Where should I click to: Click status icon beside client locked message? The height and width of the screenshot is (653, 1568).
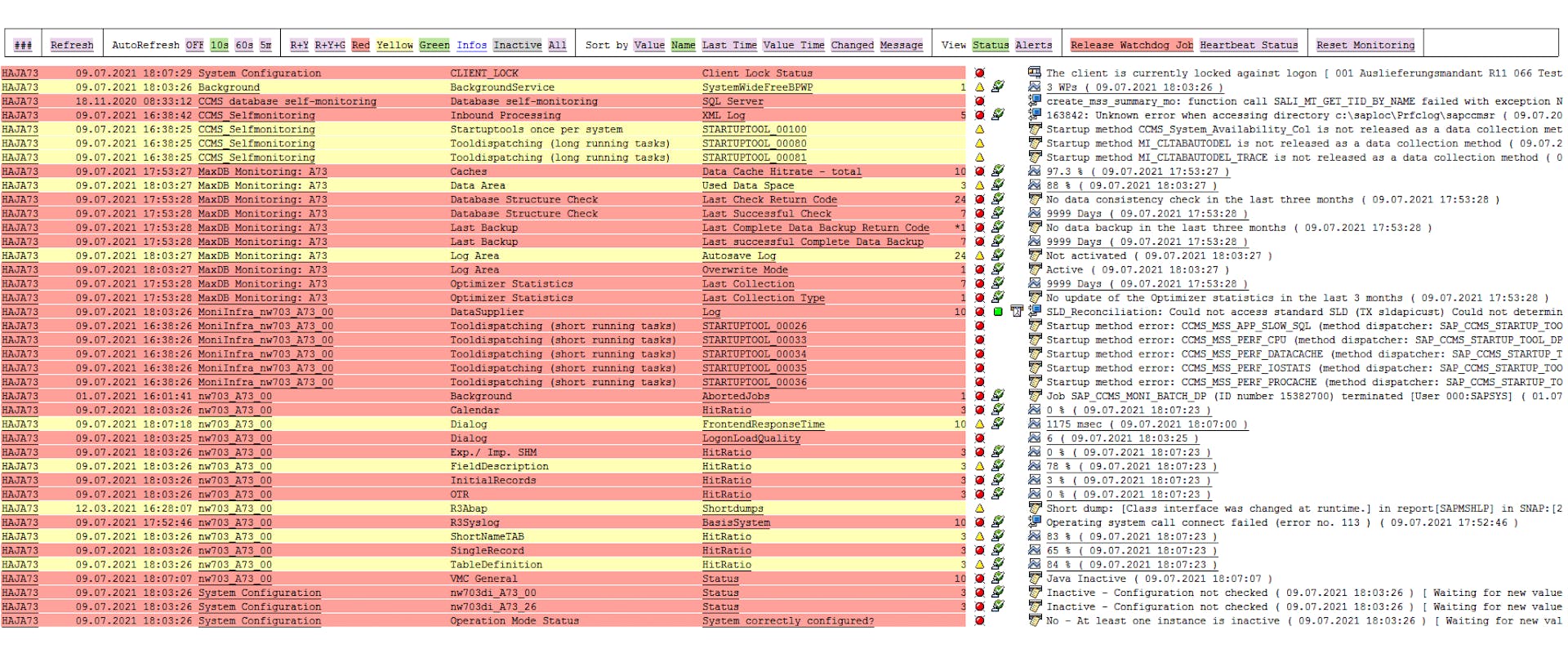point(1035,73)
